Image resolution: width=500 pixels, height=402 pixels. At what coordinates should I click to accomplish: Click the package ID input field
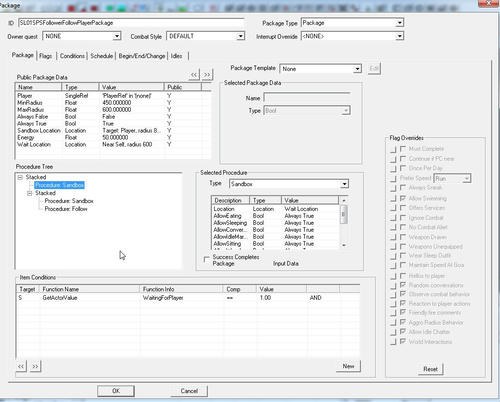pyautogui.click(x=131, y=23)
